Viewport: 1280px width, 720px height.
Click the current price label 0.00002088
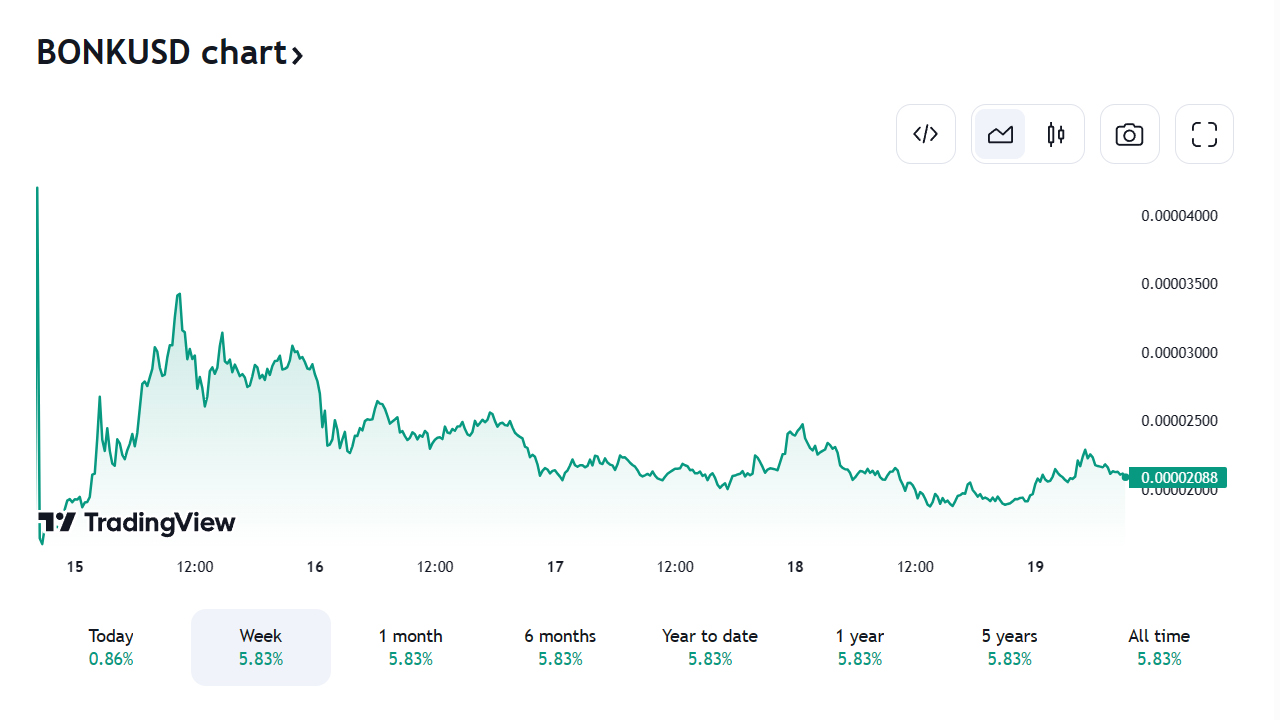click(x=1180, y=477)
